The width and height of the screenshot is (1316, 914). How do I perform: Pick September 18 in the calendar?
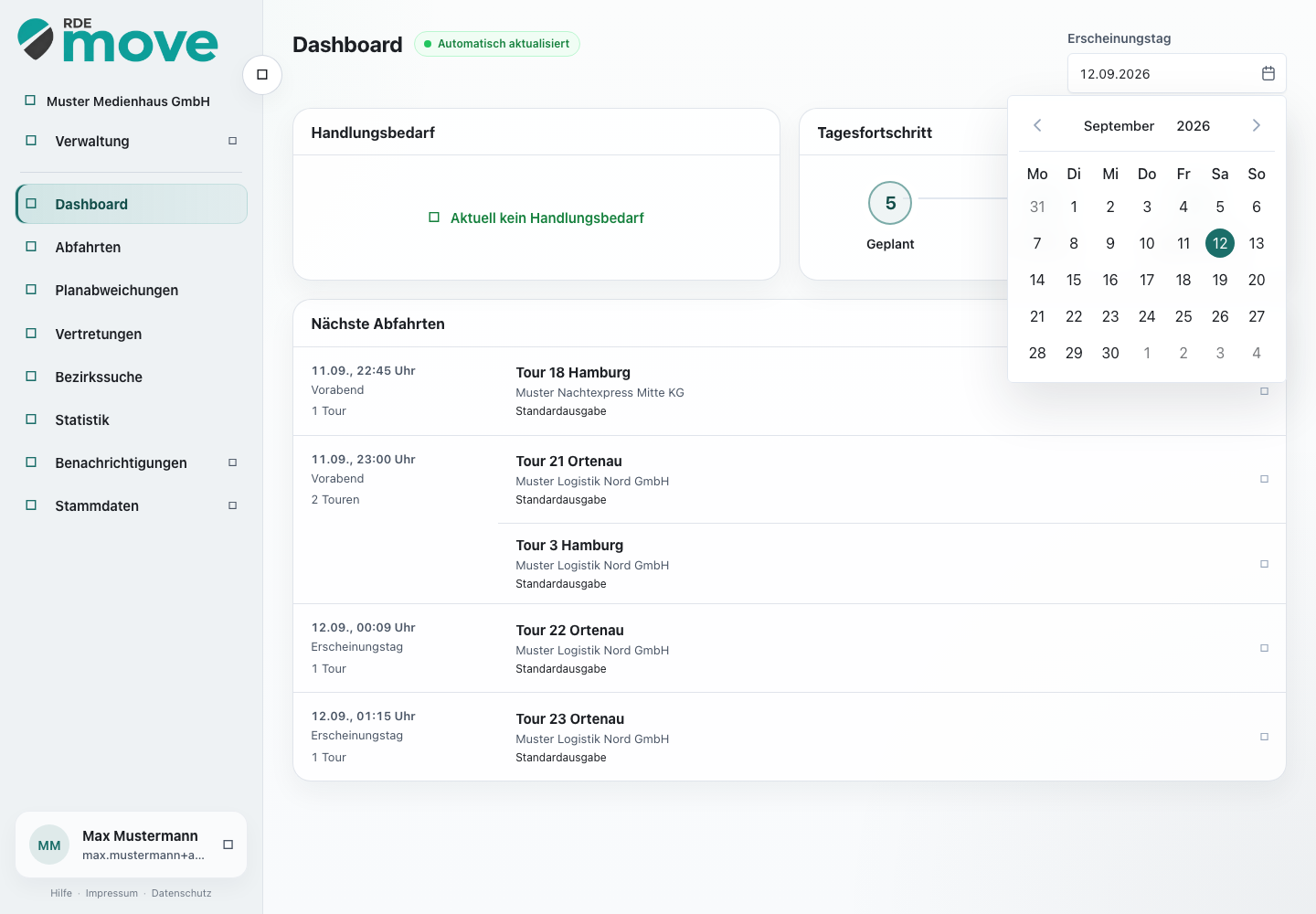pyautogui.click(x=1183, y=280)
